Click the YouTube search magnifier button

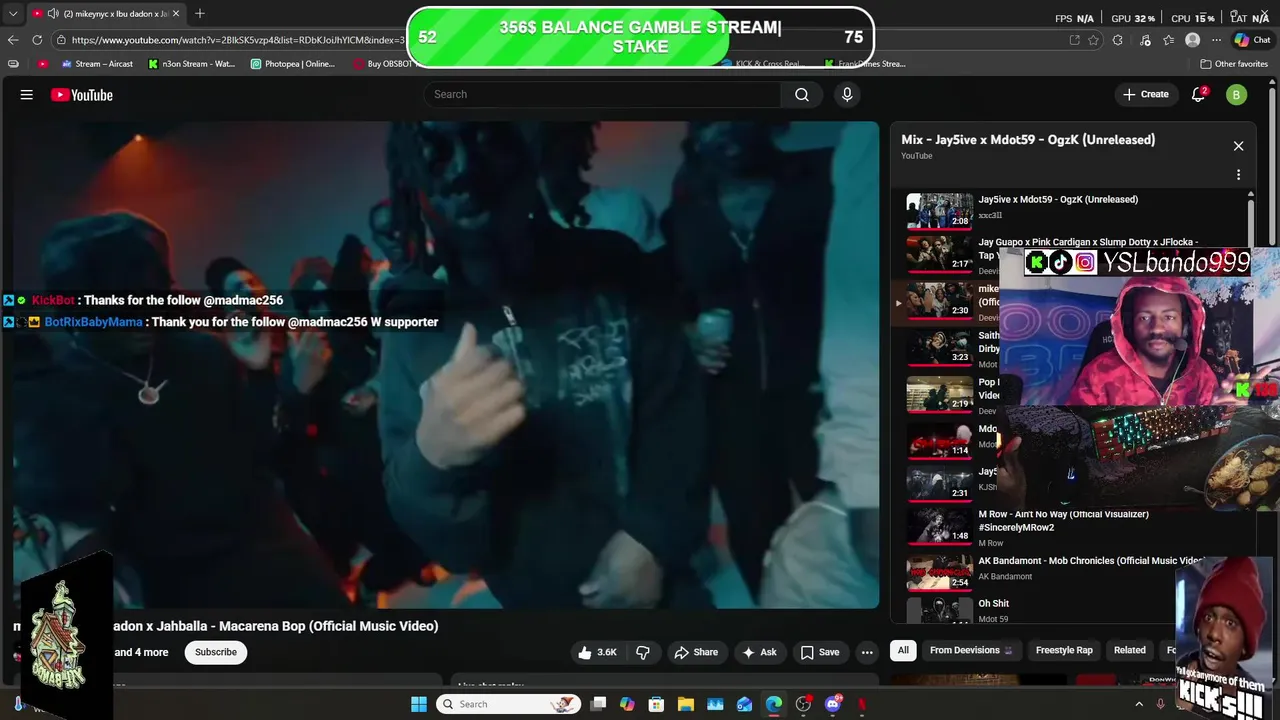[802, 94]
